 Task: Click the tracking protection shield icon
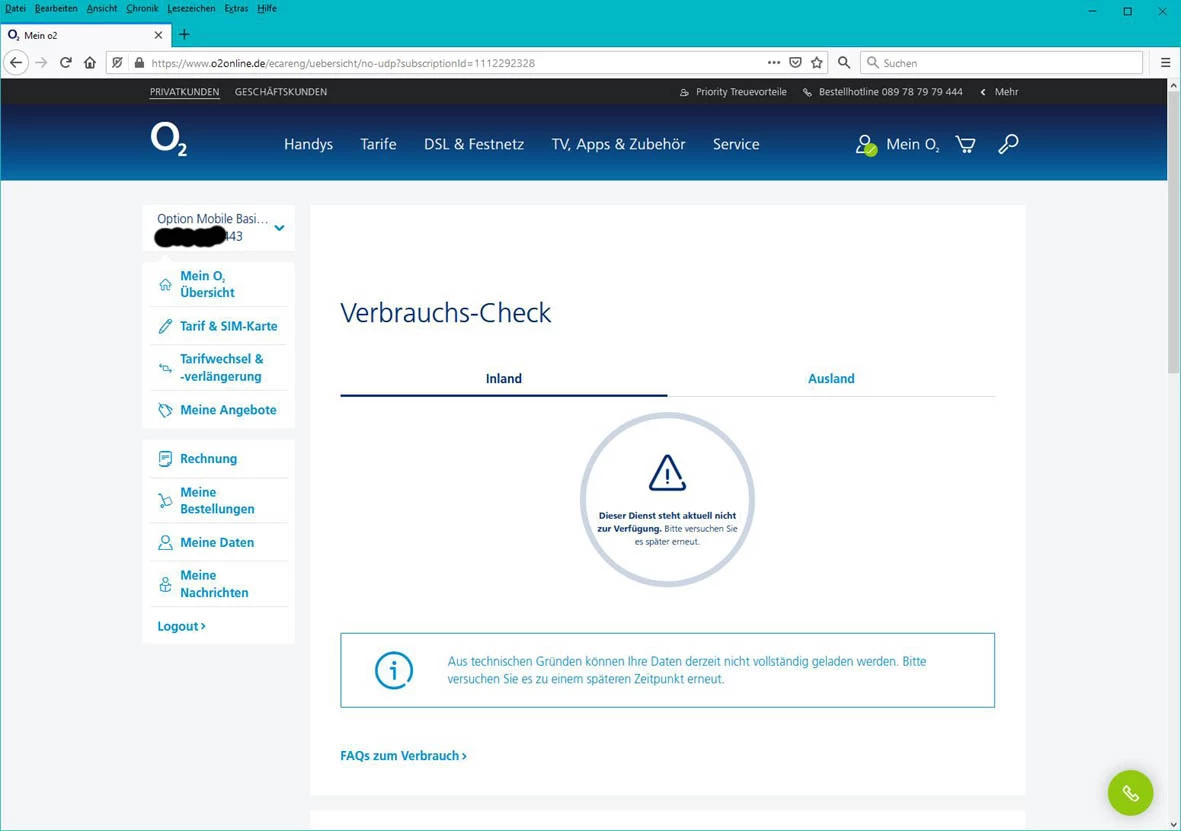click(117, 63)
